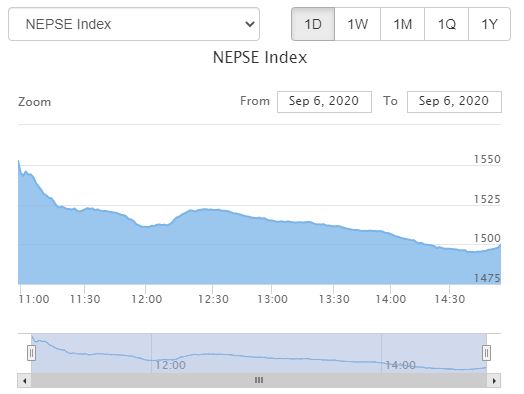Open the NEPSE Index dropdown selector
524x394 pixels.
pos(134,24)
